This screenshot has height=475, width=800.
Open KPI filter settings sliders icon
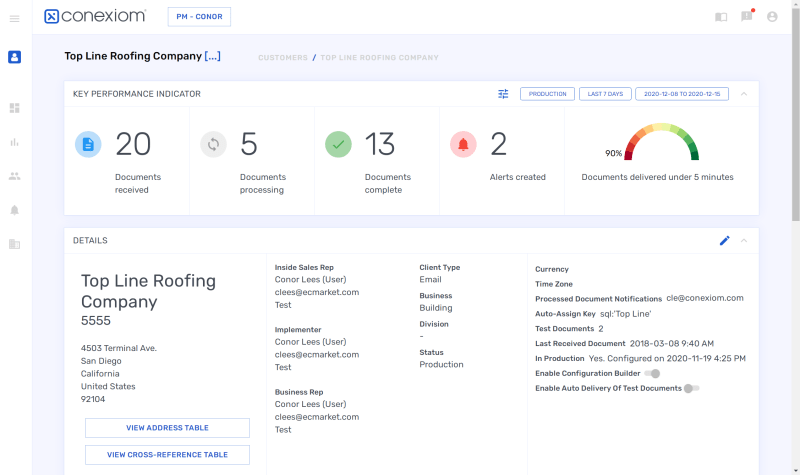coord(503,94)
